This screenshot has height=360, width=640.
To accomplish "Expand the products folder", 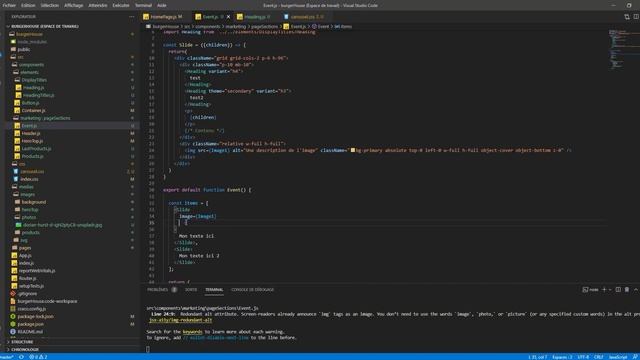I will point(30,233).
